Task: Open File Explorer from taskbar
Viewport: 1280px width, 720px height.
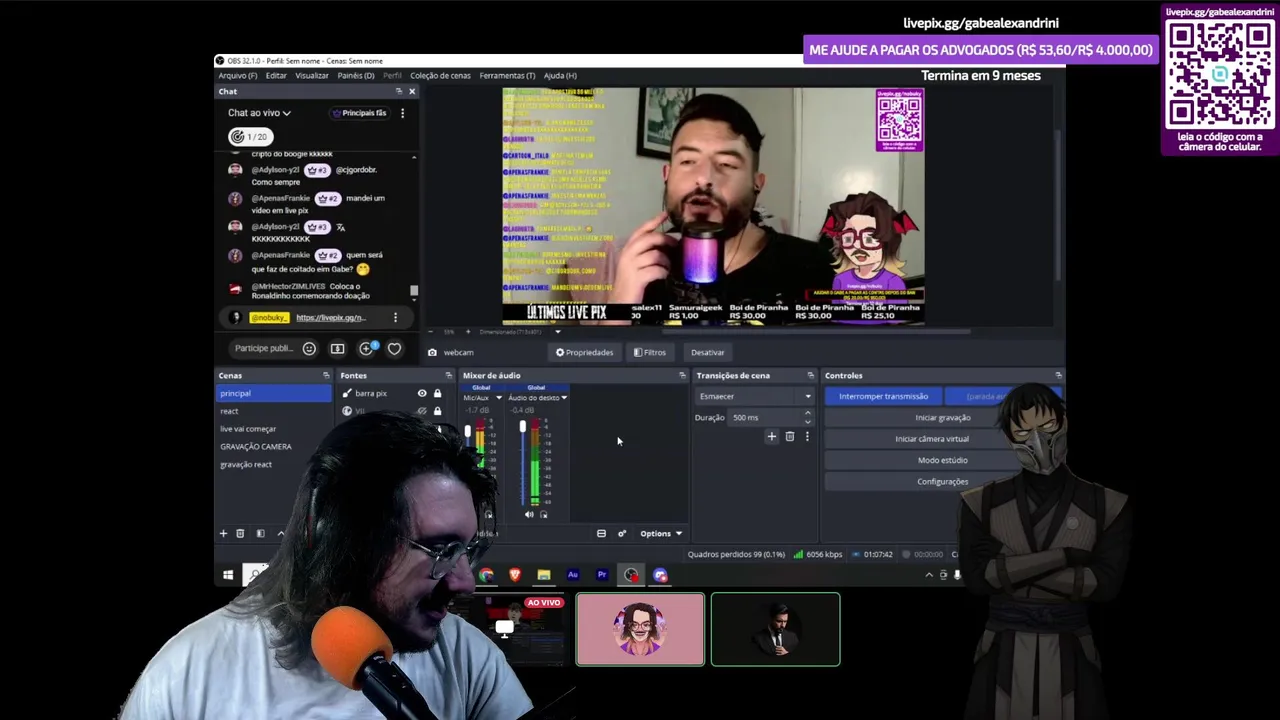Action: click(x=544, y=575)
